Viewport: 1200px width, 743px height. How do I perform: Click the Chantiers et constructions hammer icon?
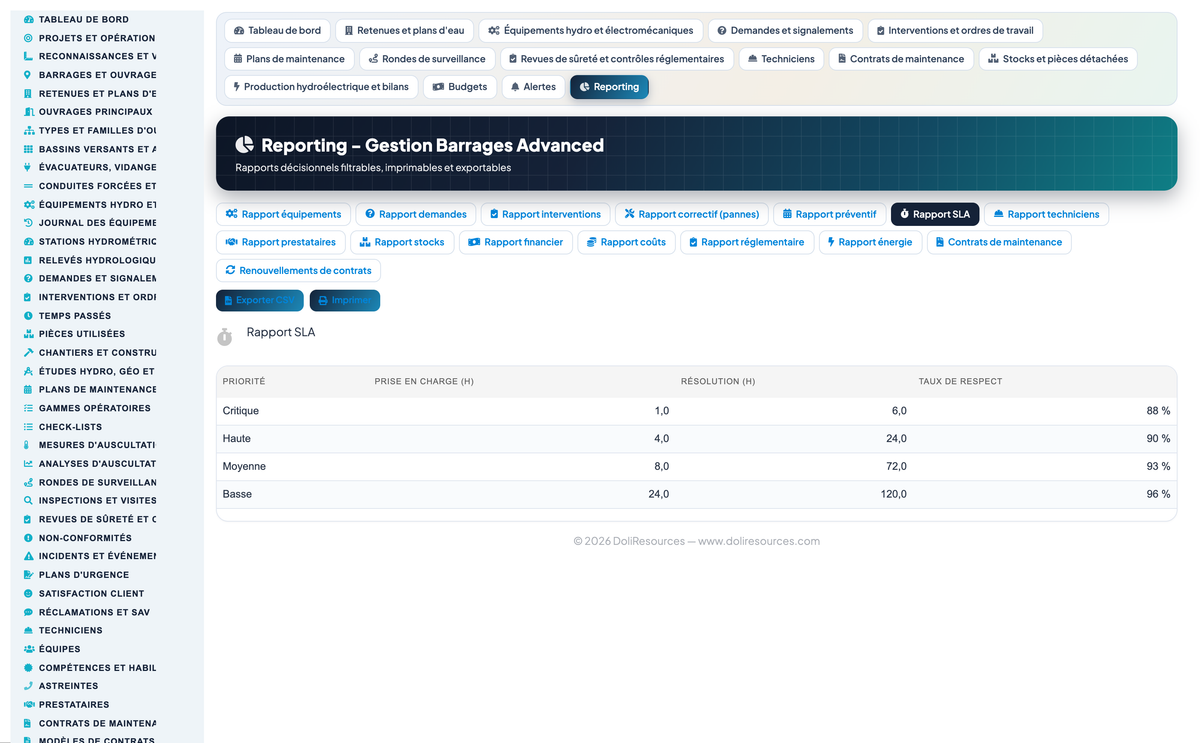pos(28,353)
